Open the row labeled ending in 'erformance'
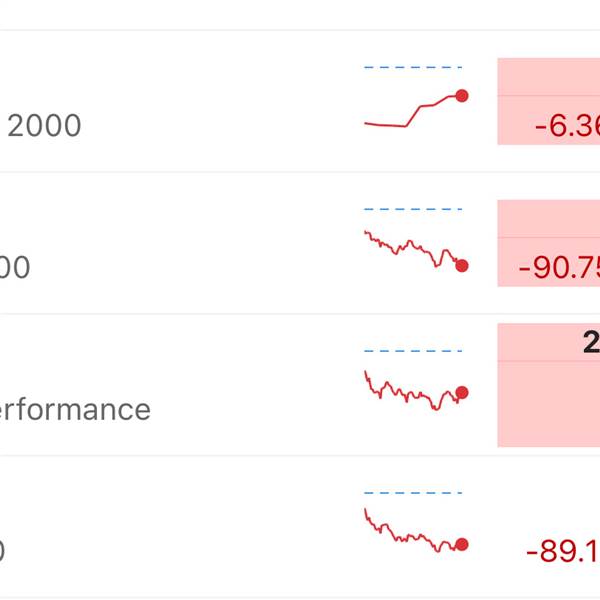Viewport: 600px width, 600px height. click(x=300, y=385)
